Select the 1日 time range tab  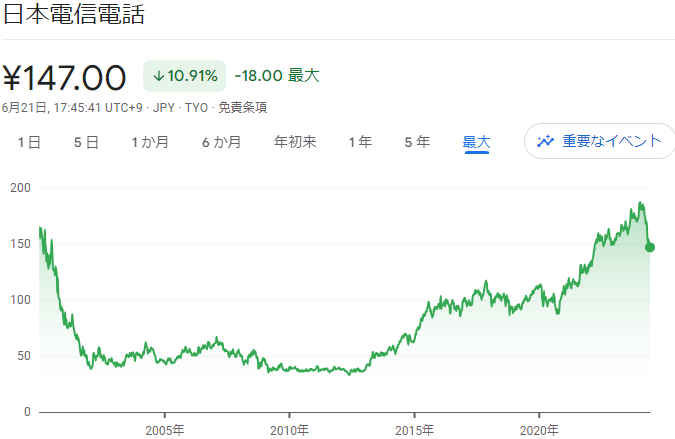tap(29, 142)
